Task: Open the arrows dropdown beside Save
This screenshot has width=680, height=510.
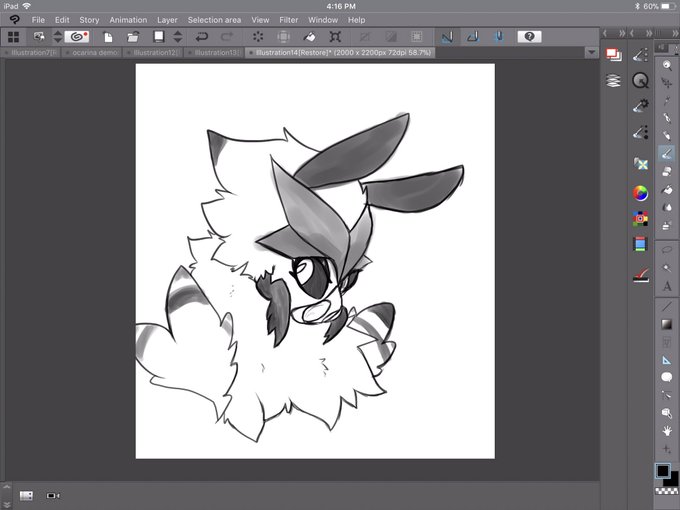Action: pos(178,36)
